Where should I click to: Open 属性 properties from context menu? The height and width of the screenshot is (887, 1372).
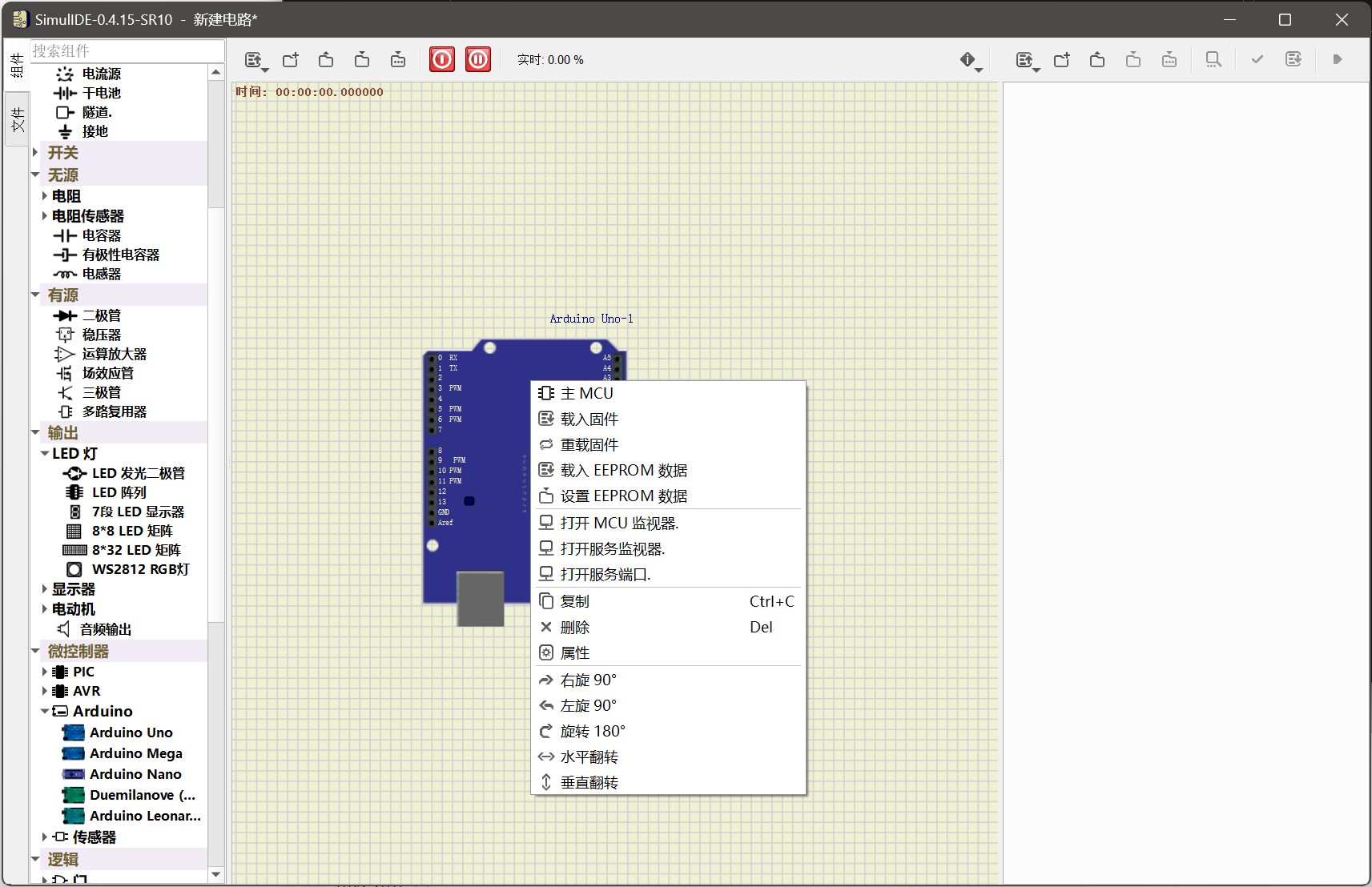pos(668,652)
